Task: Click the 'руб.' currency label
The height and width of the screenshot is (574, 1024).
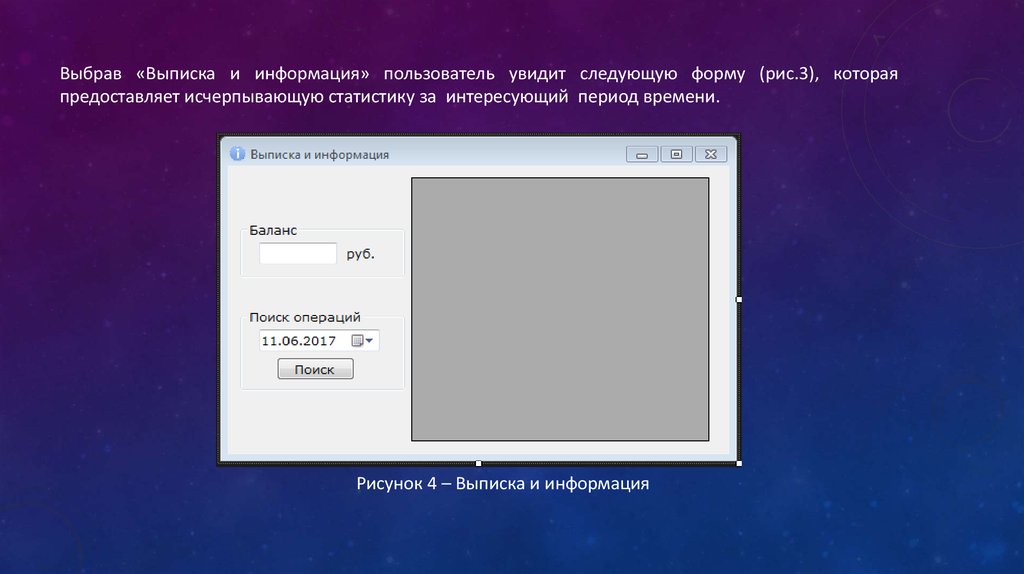Action: pos(360,254)
